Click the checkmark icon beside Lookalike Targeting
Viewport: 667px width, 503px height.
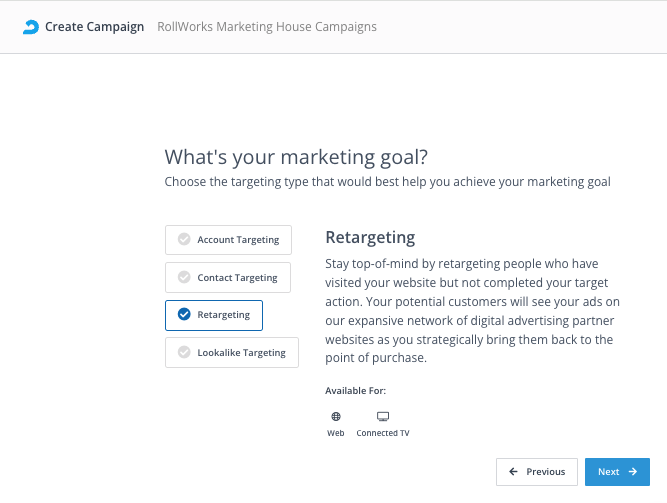184,352
